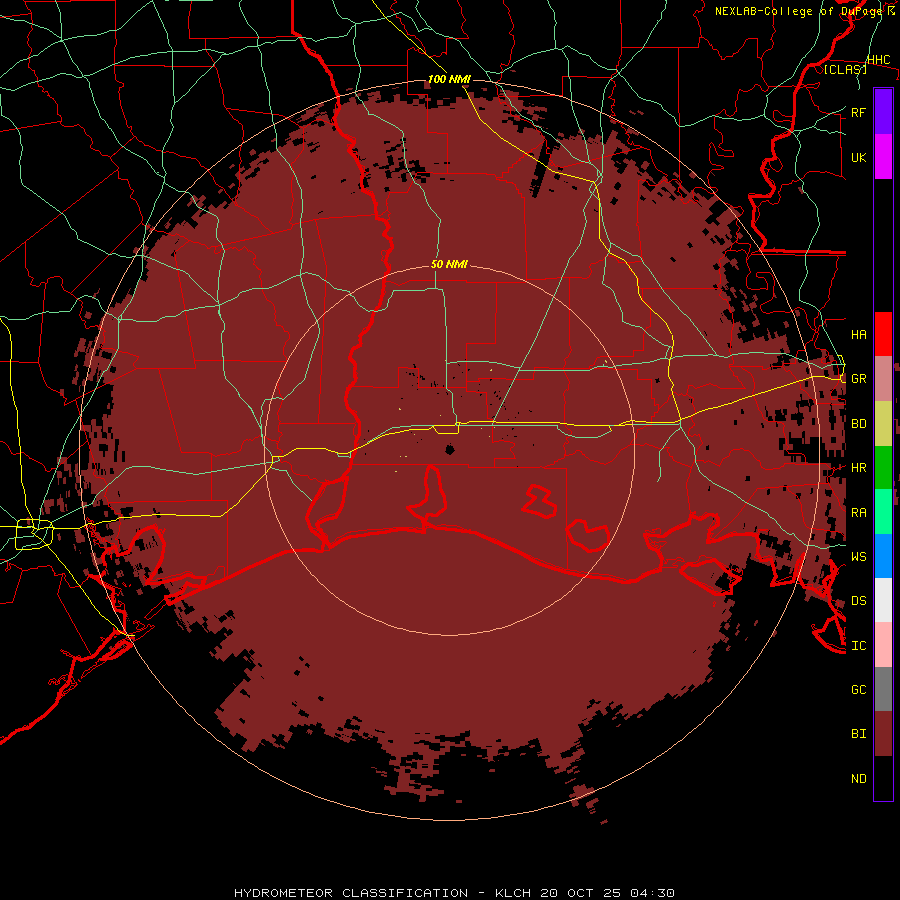Click the BI legend label
Image resolution: width=900 pixels, height=900 pixels.
[858, 734]
